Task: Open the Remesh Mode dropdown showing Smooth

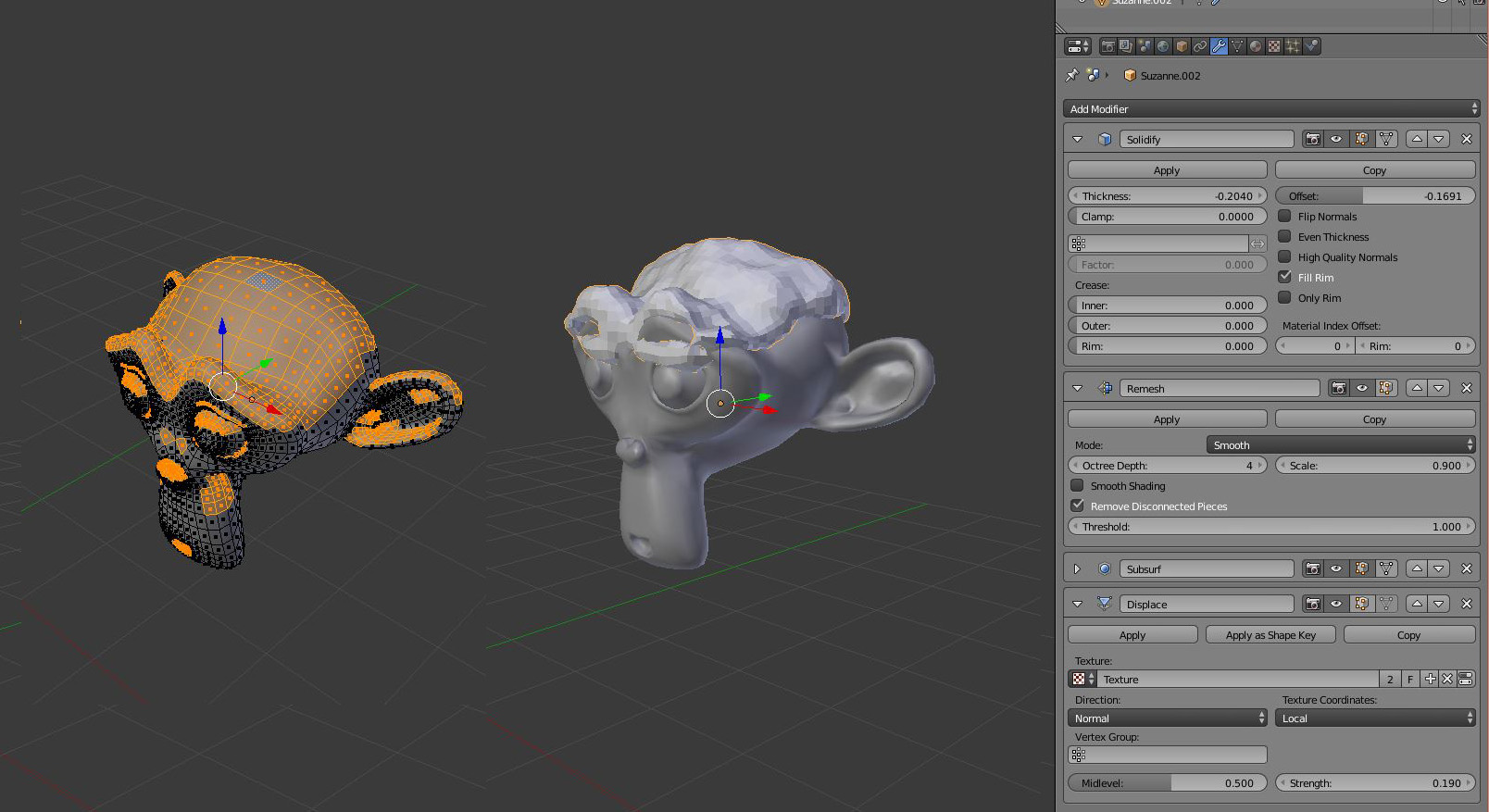Action: tap(1341, 445)
